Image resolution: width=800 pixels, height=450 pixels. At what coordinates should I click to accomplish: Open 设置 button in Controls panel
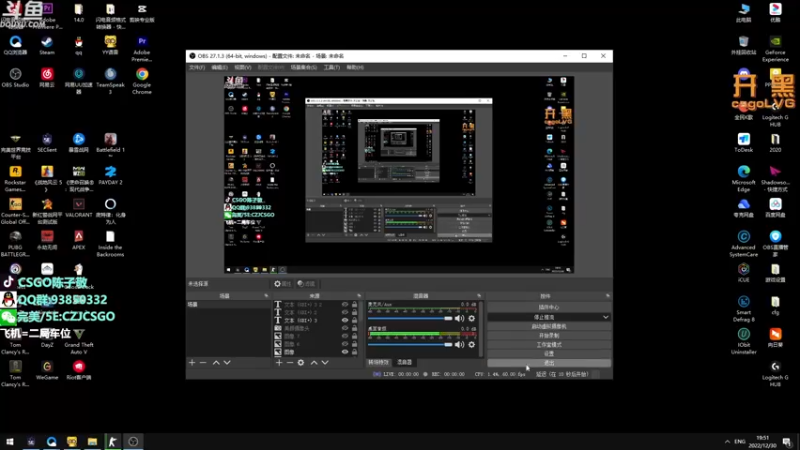point(549,354)
